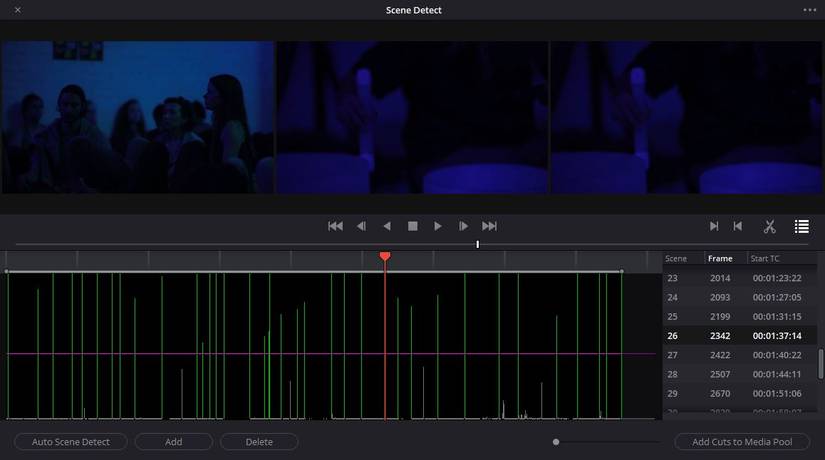Click Add Cuts to Media Pool
This screenshot has width=825, height=460.
pyautogui.click(x=742, y=441)
